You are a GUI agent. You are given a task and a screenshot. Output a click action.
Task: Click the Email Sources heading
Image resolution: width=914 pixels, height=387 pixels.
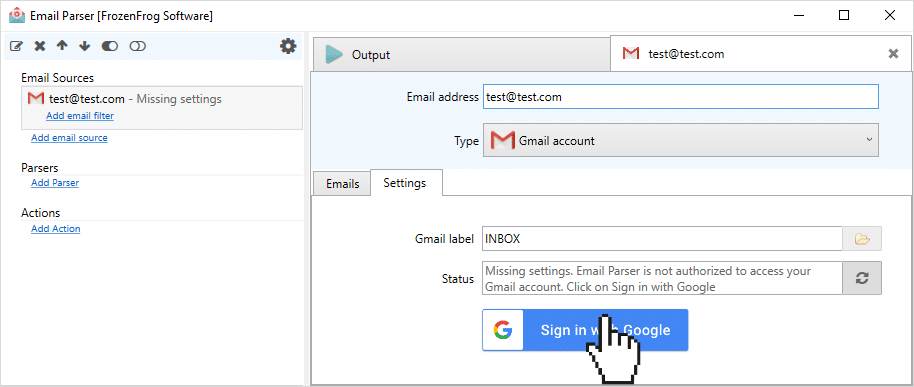tap(57, 78)
